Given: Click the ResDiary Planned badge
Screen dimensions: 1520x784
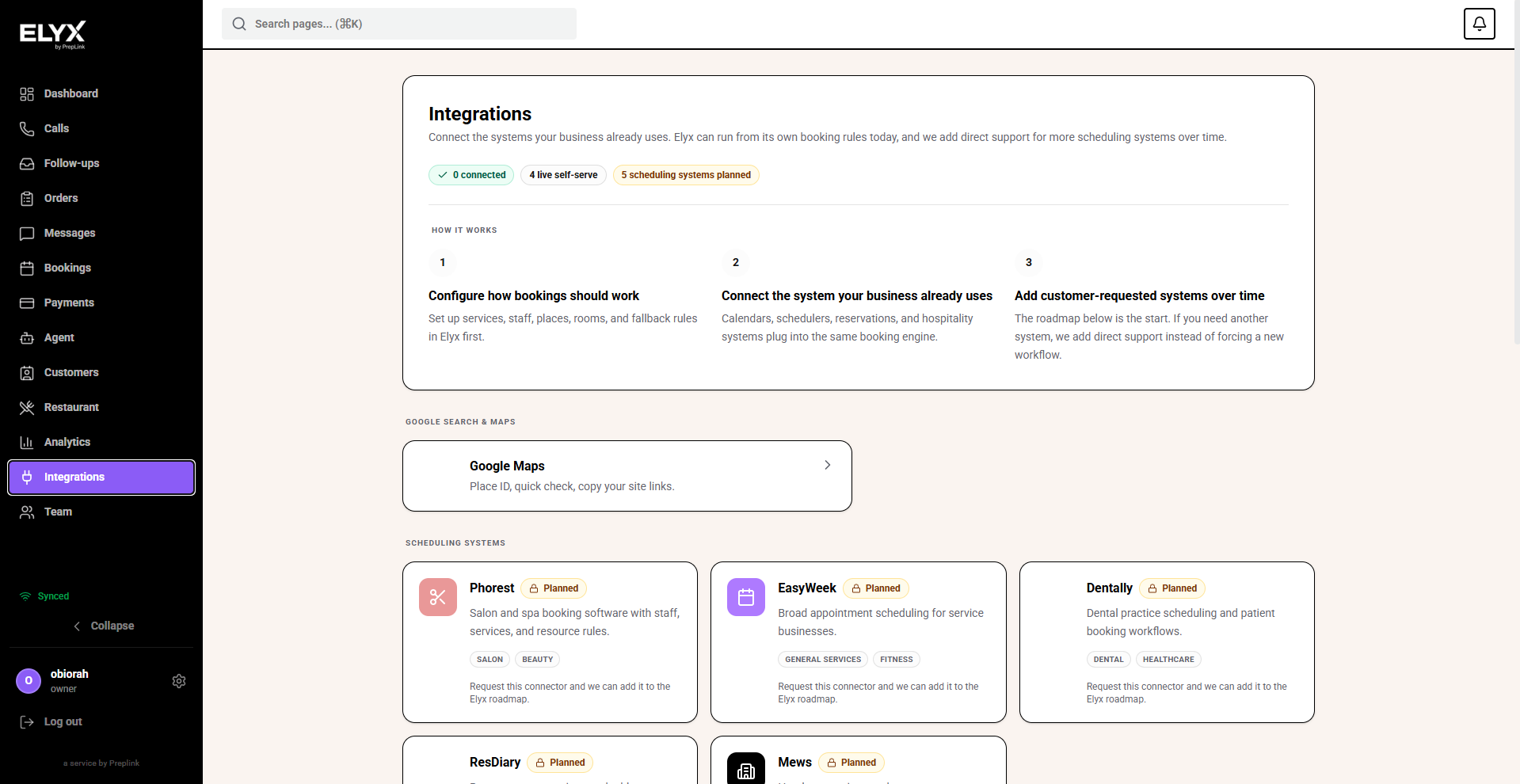Looking at the screenshot, I should point(560,763).
